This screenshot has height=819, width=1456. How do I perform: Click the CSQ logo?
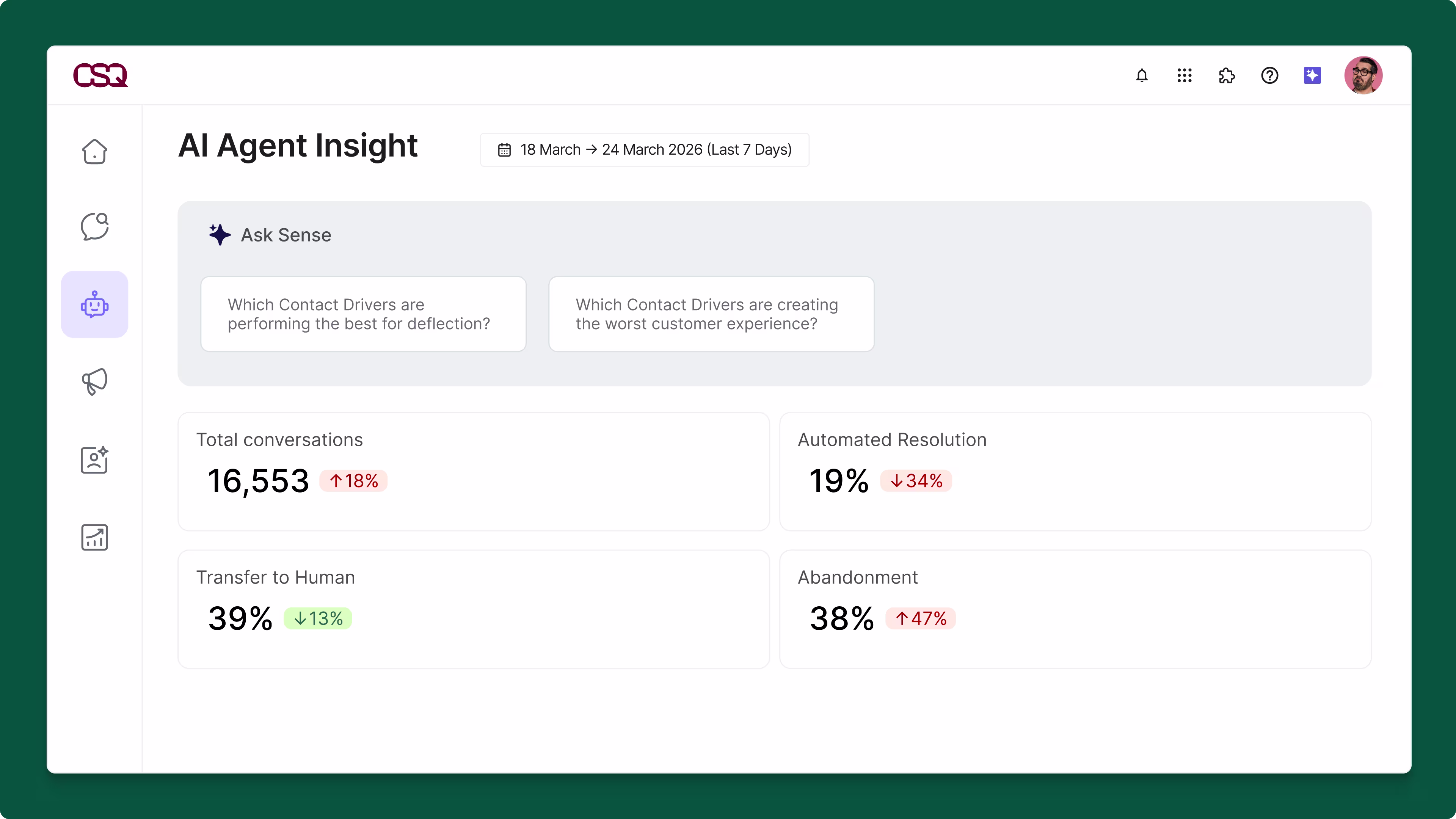(x=100, y=75)
